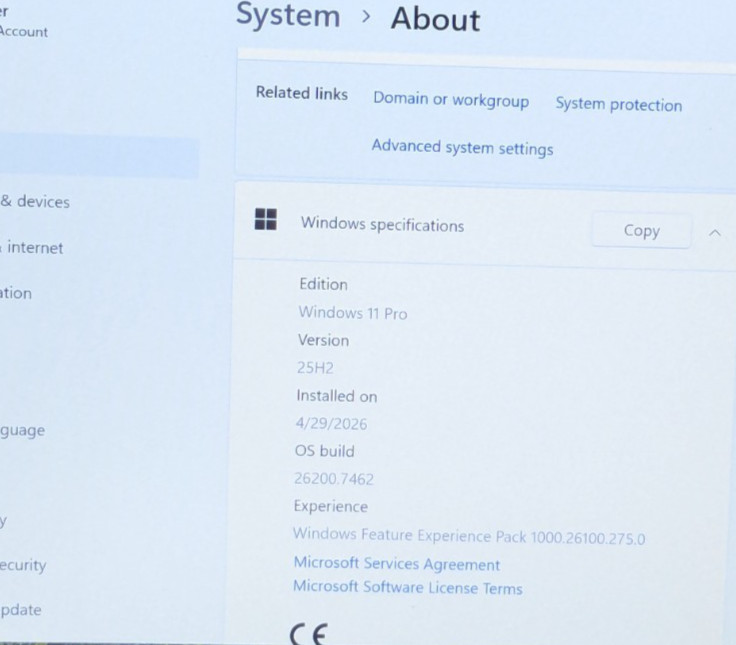Viewport: 736px width, 645px height.
Task: Open System protection link
Action: click(619, 104)
